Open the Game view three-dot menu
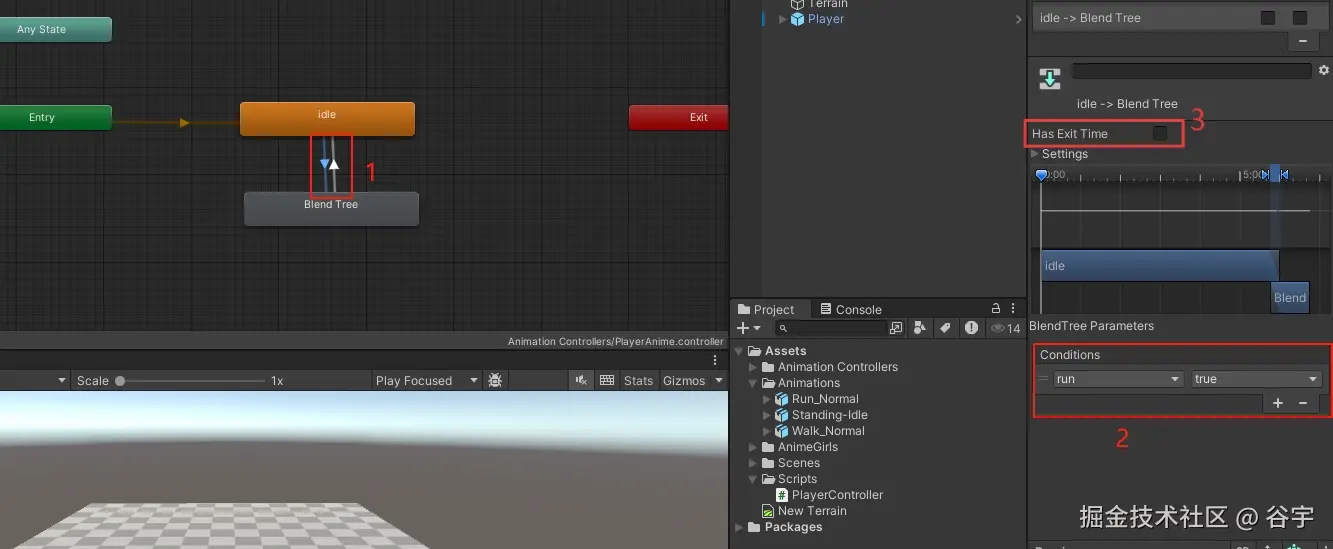 [x=715, y=360]
